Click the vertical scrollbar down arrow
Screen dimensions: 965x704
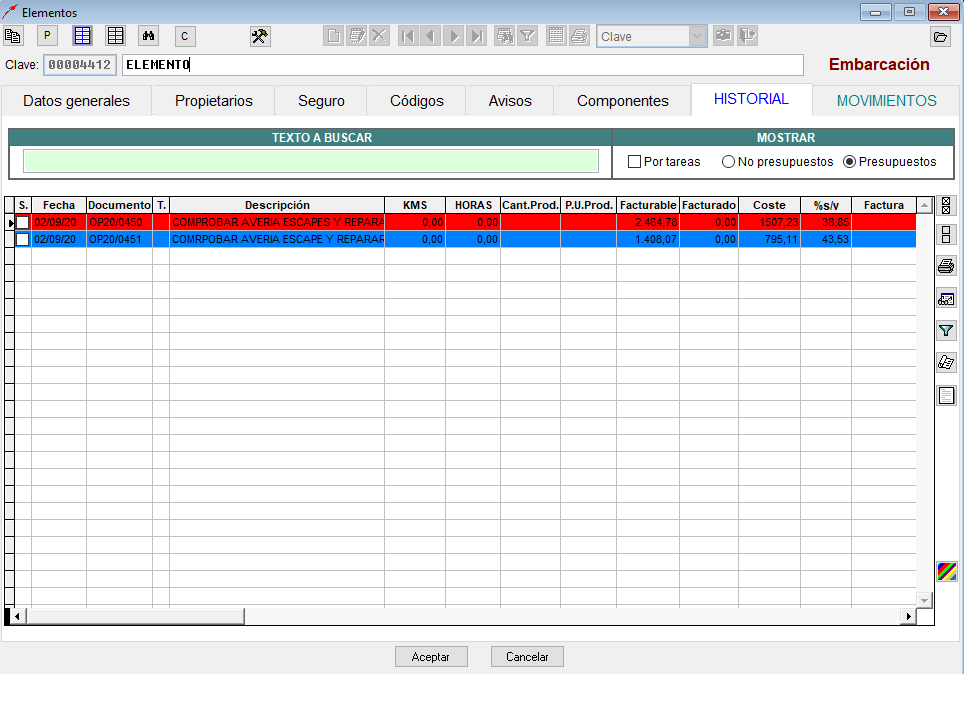[924, 599]
